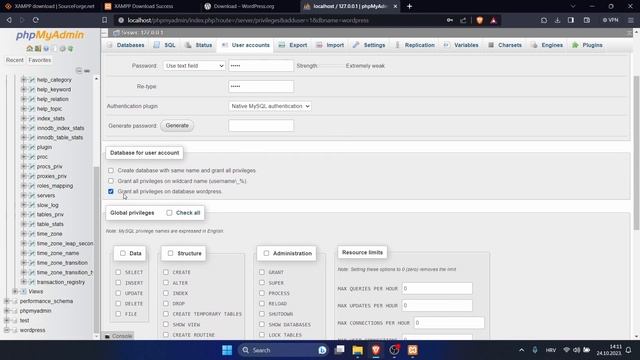This screenshot has height=360, width=640.
Task: Click the collapse all navigation icon
Action: point(79,71)
